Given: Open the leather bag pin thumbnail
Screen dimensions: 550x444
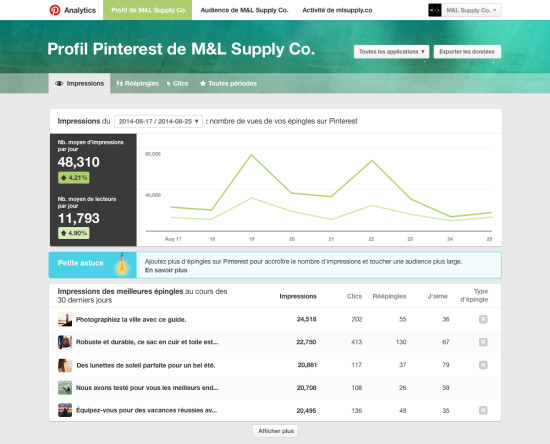Looking at the screenshot, I should click(x=65, y=342).
